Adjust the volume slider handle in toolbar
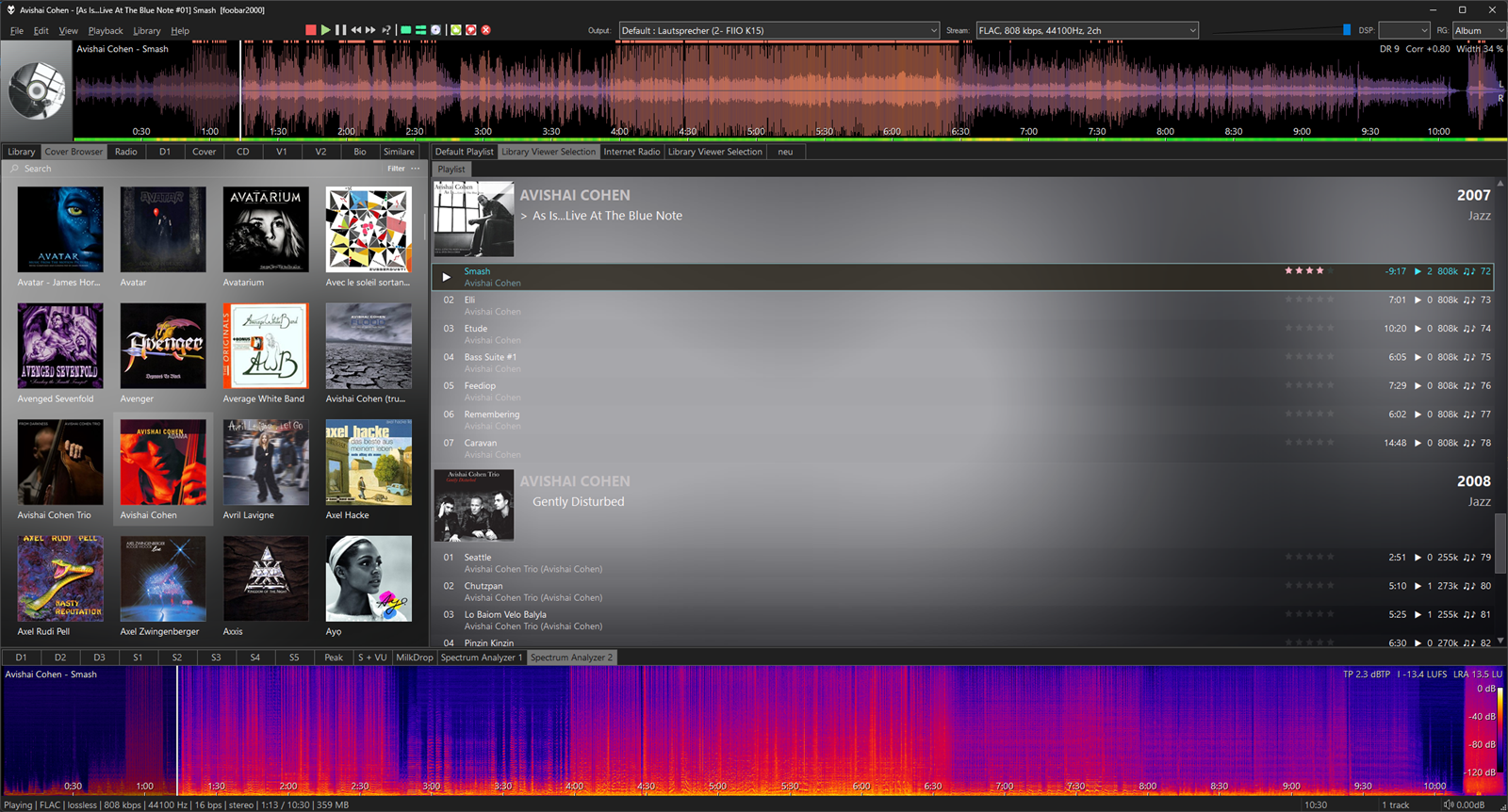Screen dimensions: 1508x812 pyautogui.click(x=1347, y=30)
